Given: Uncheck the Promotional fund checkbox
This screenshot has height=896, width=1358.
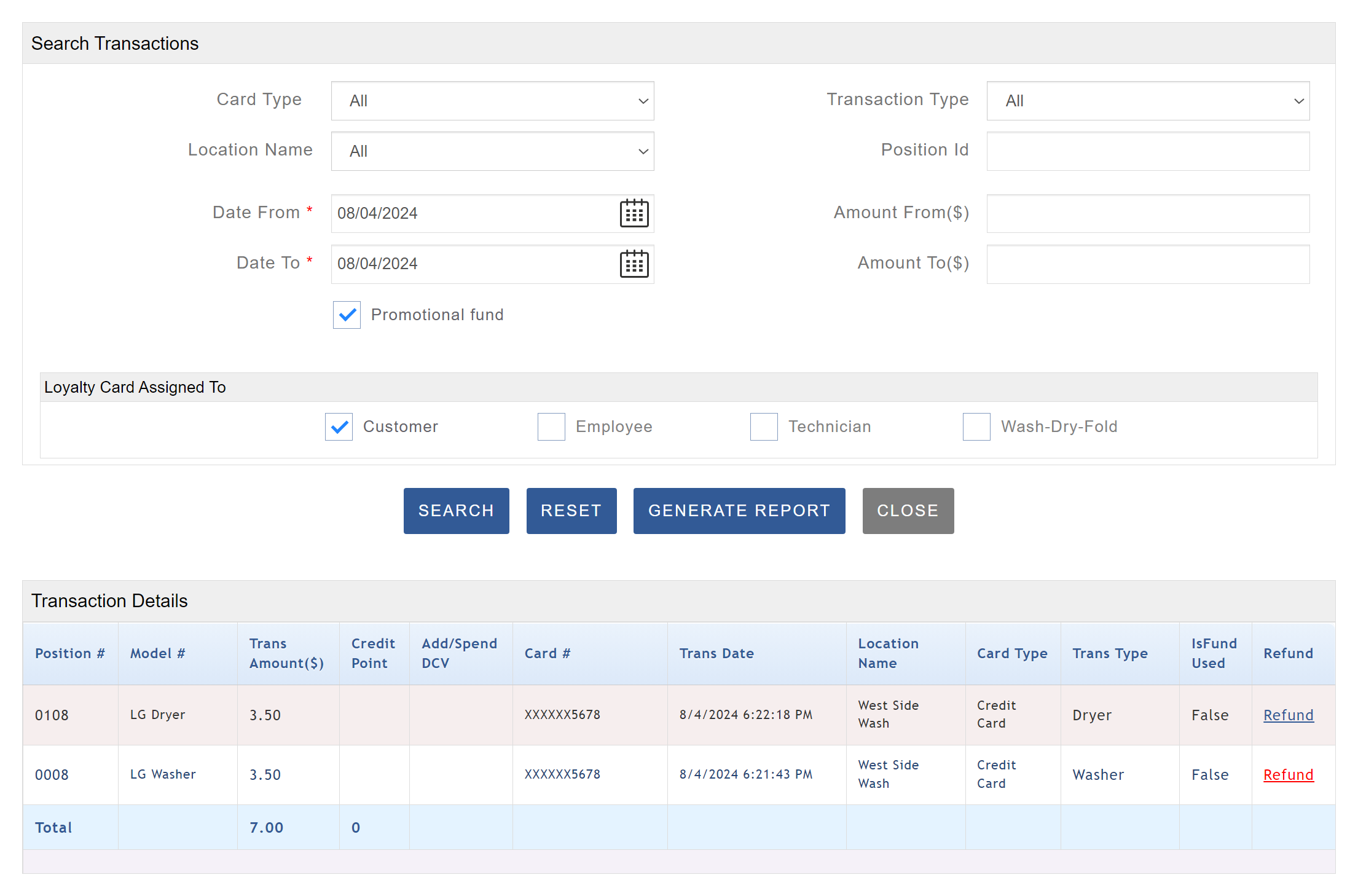Looking at the screenshot, I should click(x=347, y=315).
